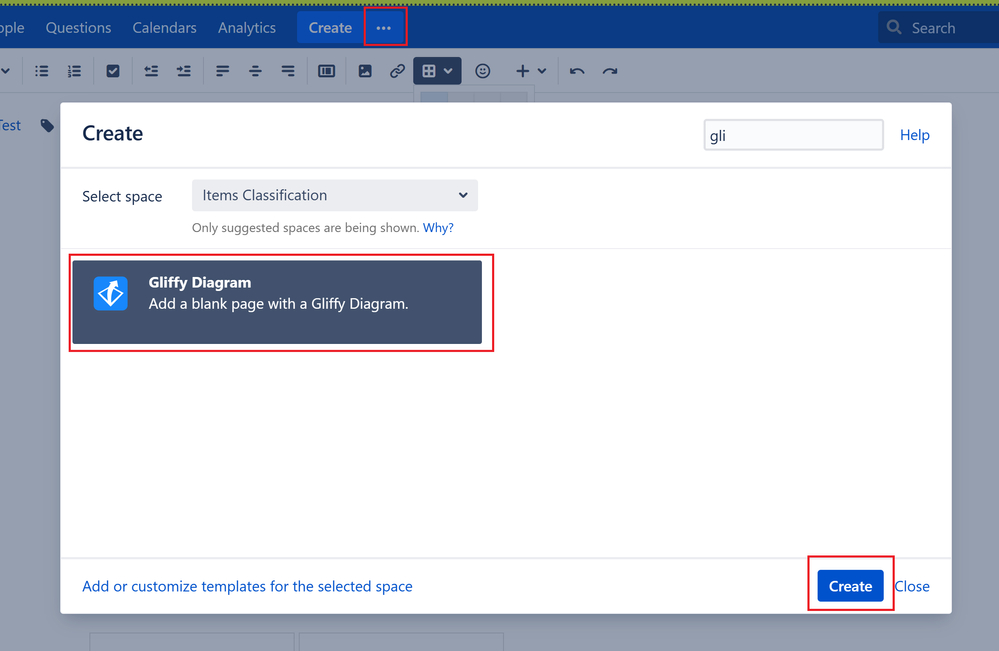This screenshot has width=999, height=651.
Task: Open the Questions menu
Action: [78, 28]
